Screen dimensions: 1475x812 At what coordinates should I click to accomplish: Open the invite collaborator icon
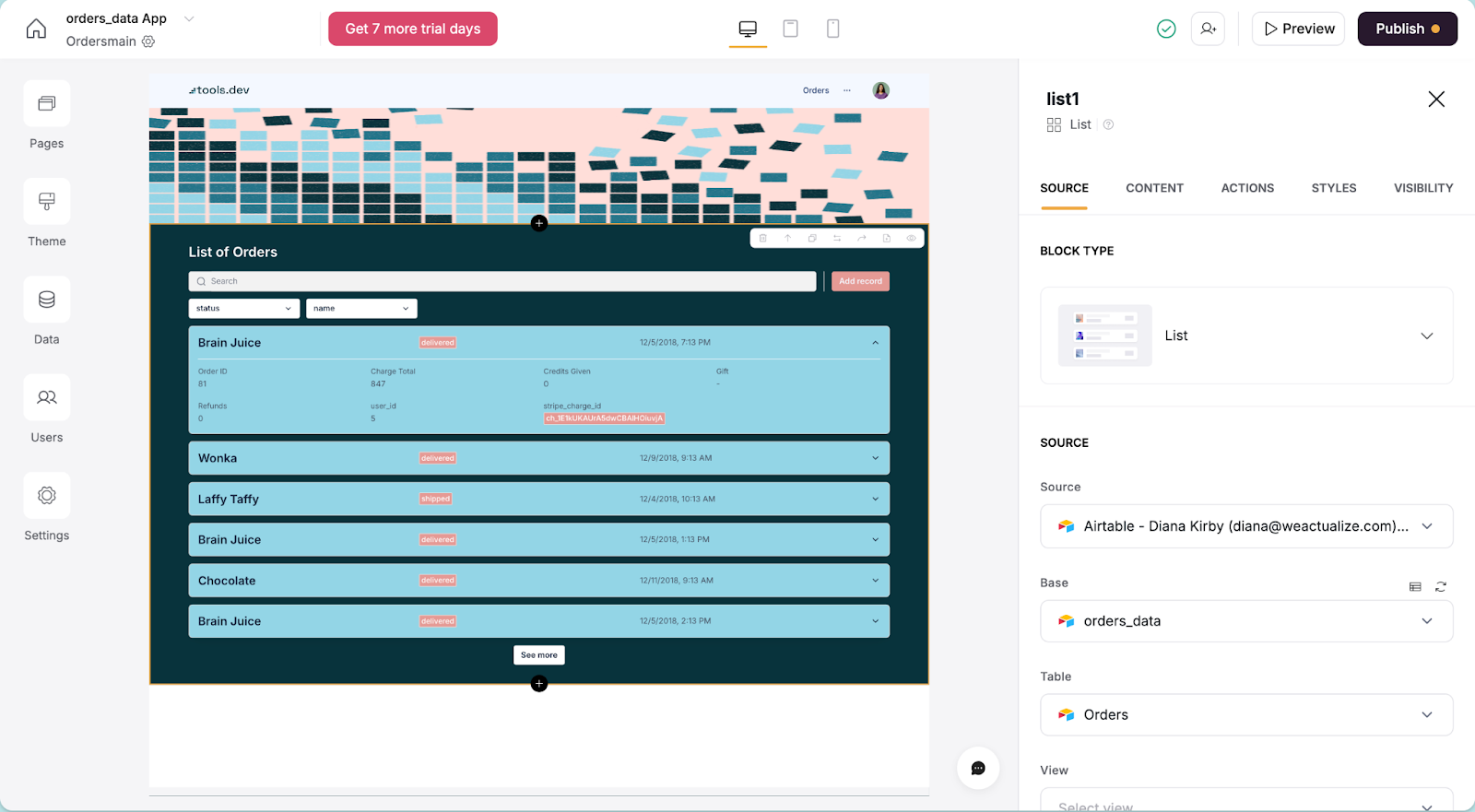(x=1208, y=29)
